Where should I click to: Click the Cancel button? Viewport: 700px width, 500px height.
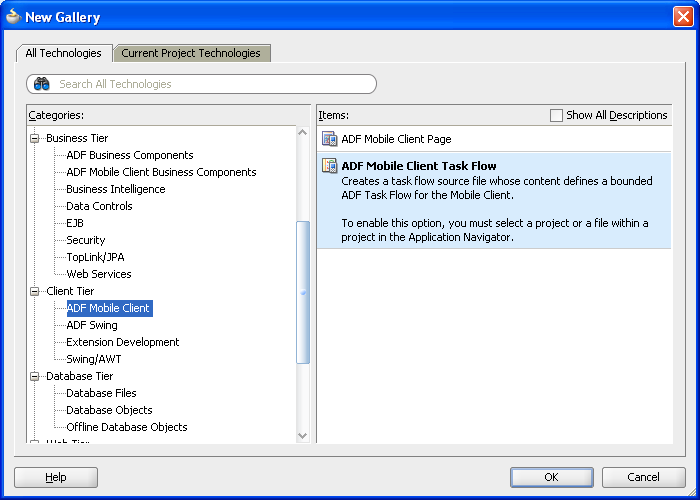(x=643, y=477)
